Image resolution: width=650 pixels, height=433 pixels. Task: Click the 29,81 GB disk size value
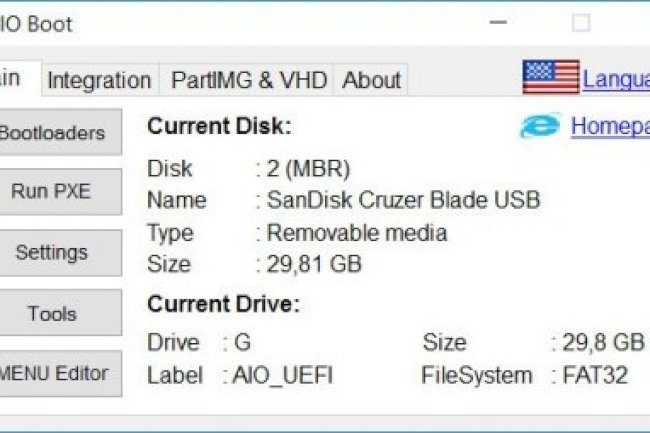coord(314,264)
